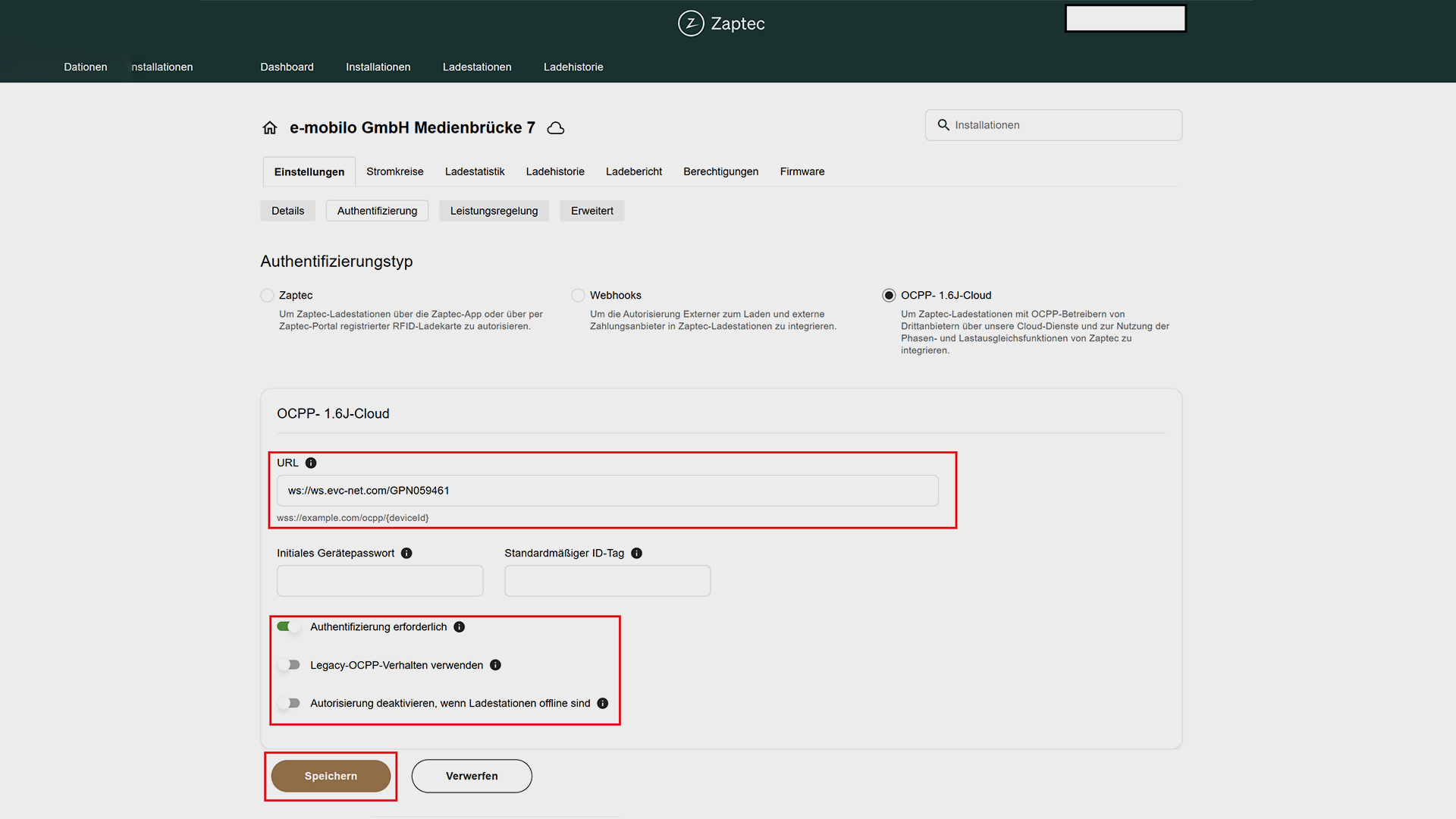Click the Installationen search field
This screenshot has width=1456, height=819.
1053,125
